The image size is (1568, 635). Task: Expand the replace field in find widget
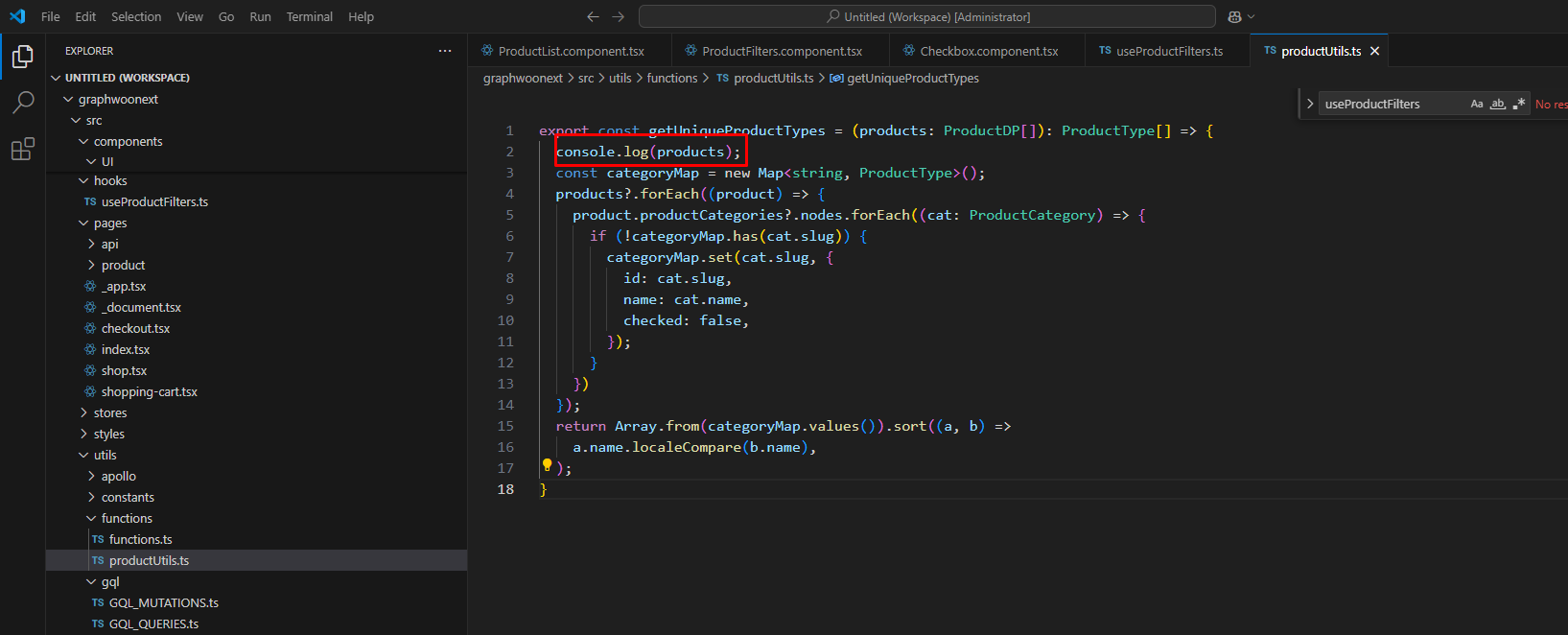[1310, 104]
